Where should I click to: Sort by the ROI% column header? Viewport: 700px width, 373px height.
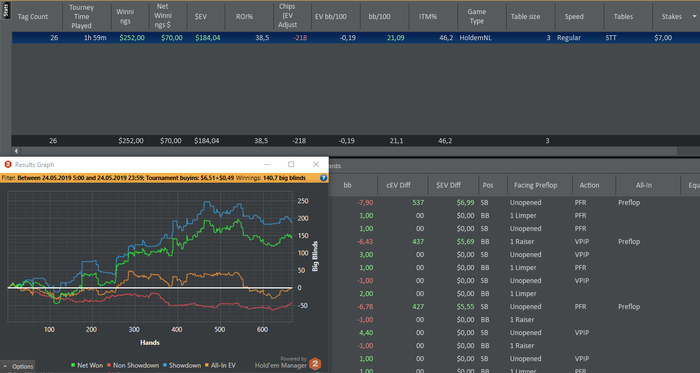(x=244, y=17)
